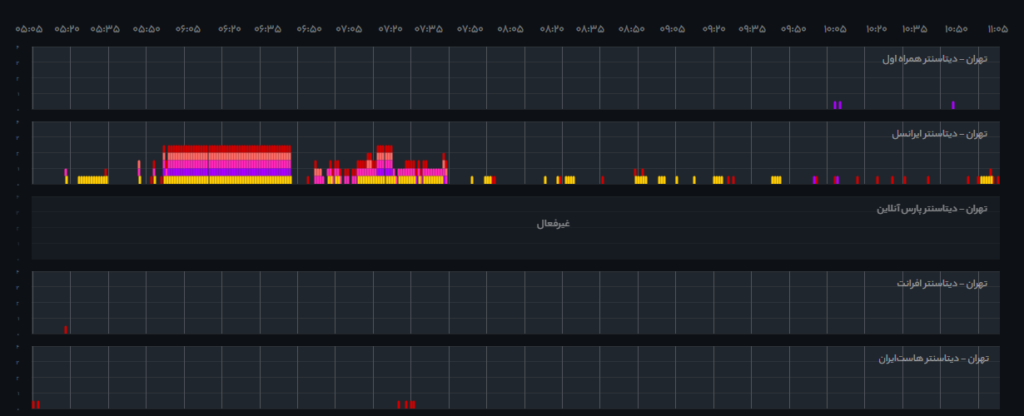Open the تهران - دیتاسنتر پارس آنلاین panel title
This screenshot has height=416, width=1024.
click(x=932, y=209)
